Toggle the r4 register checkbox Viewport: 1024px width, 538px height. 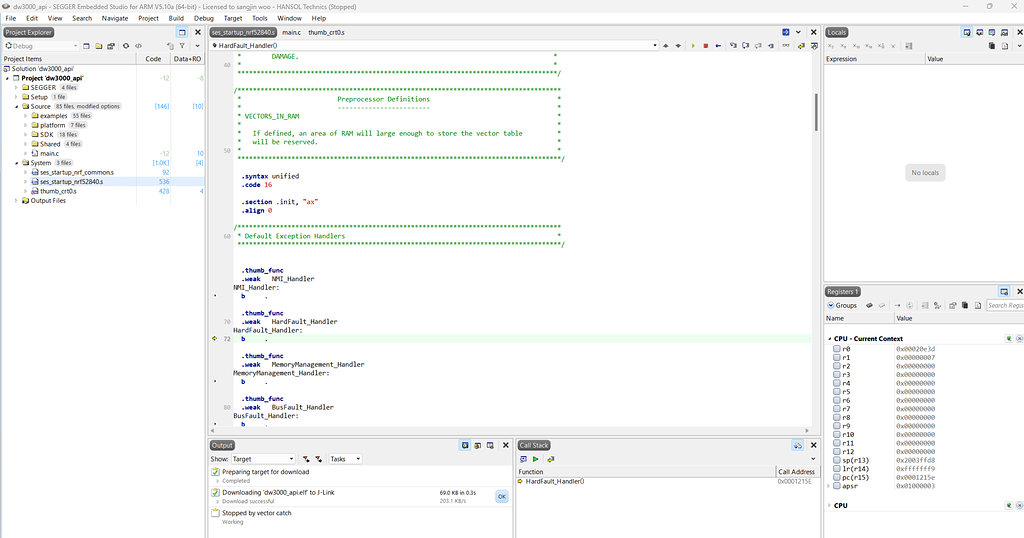point(837,383)
